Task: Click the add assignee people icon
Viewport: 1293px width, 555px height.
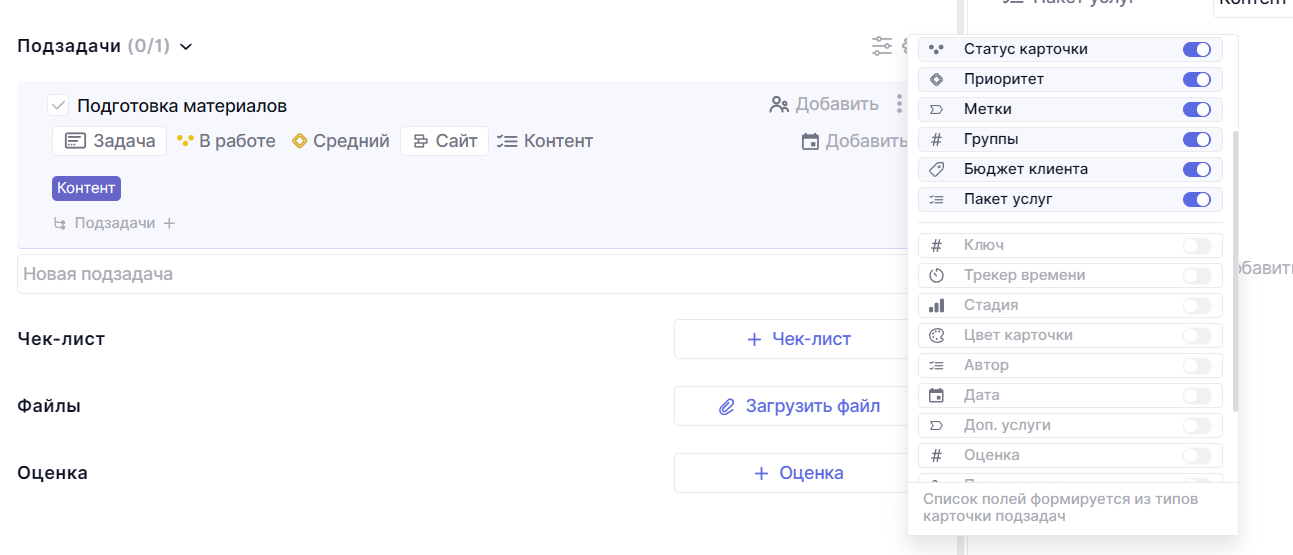Action: point(779,104)
